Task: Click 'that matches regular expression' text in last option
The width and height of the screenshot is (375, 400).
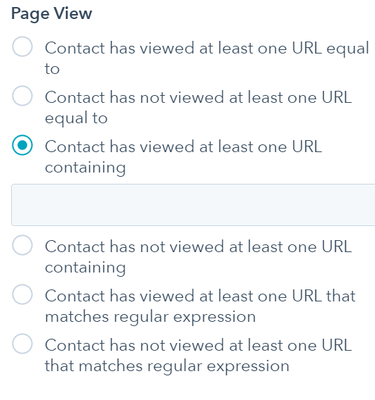Action: [167, 366]
